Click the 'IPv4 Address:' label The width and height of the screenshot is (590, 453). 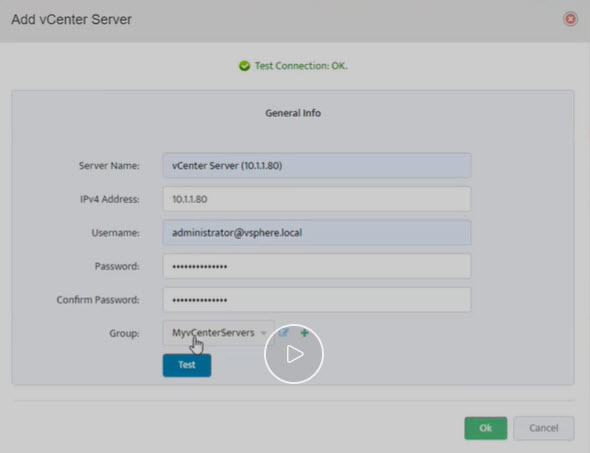click(109, 199)
